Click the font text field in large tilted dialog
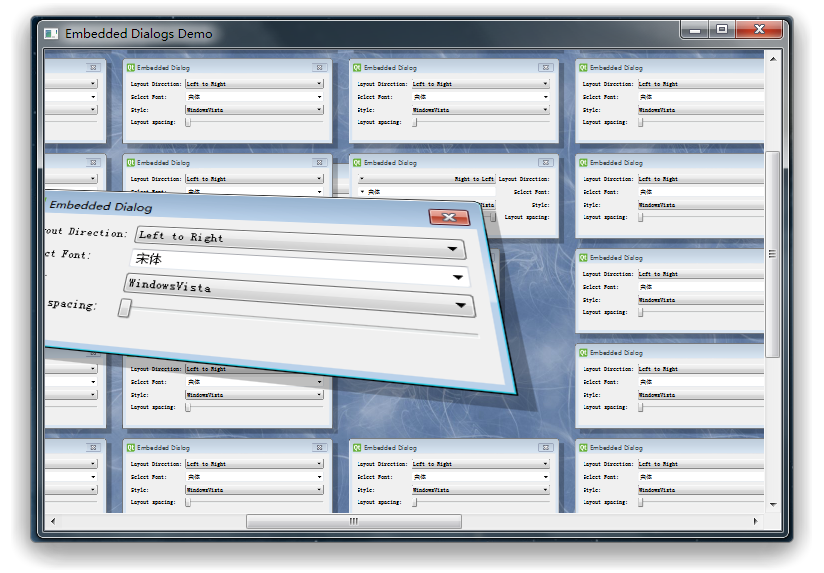The height and width of the screenshot is (573, 824). 290,266
